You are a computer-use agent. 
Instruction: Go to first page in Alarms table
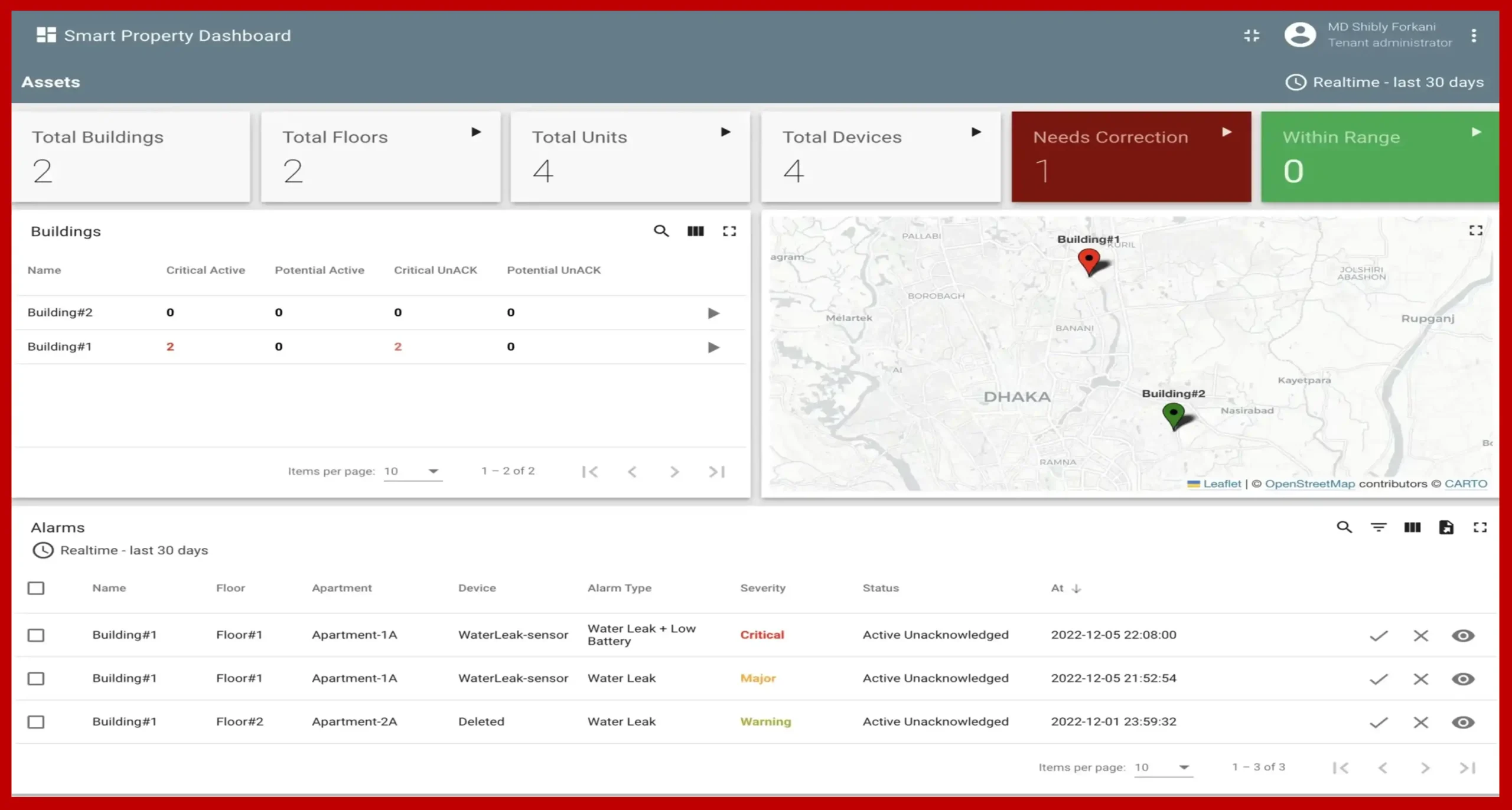coord(1341,767)
